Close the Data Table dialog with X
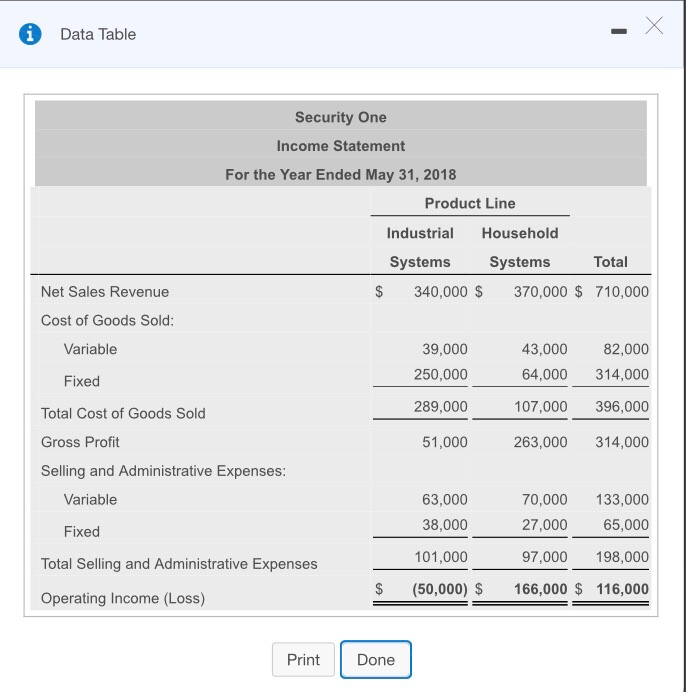The height and width of the screenshot is (692, 686). pos(654,26)
